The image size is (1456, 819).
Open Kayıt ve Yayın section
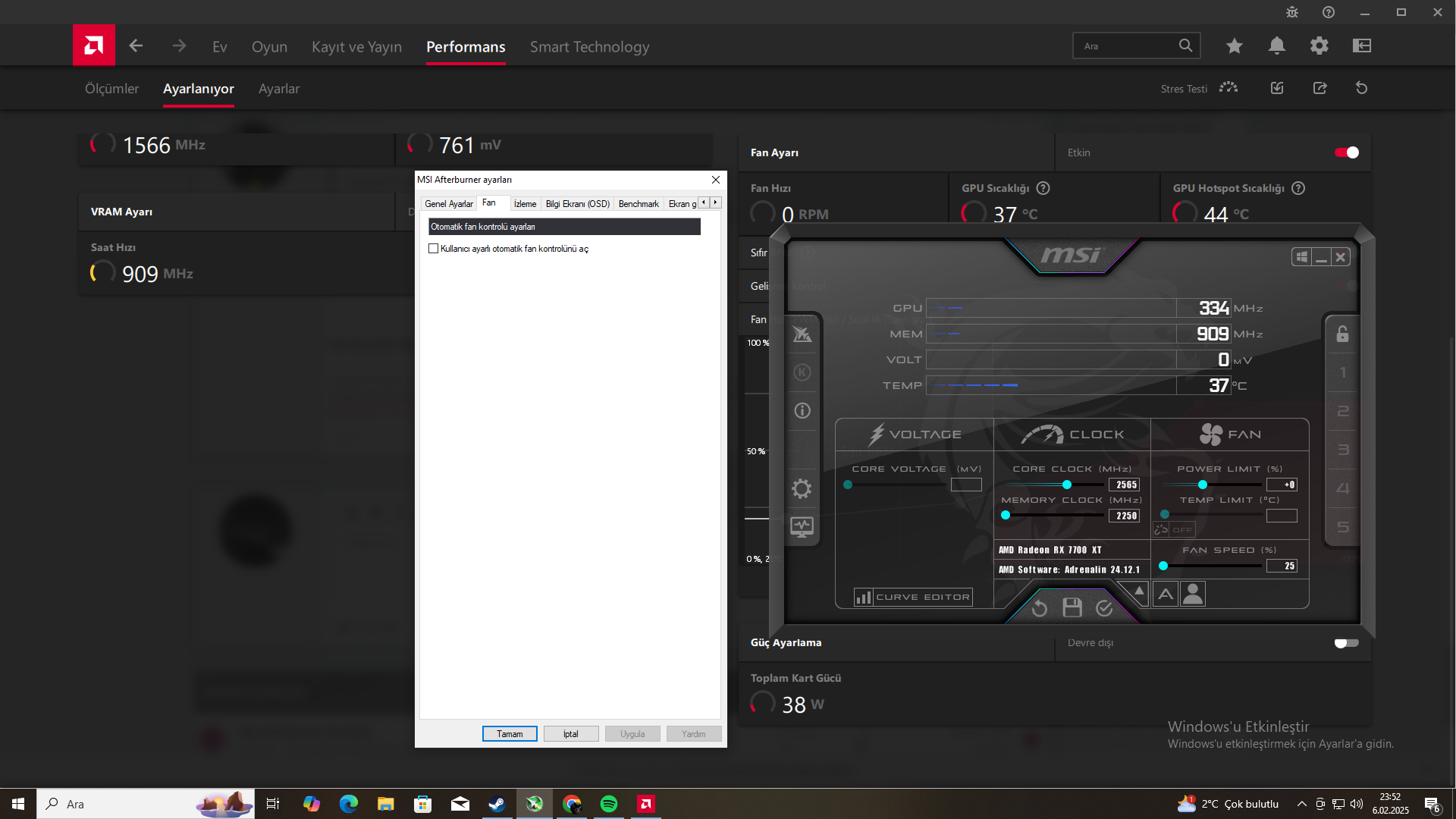pos(356,47)
